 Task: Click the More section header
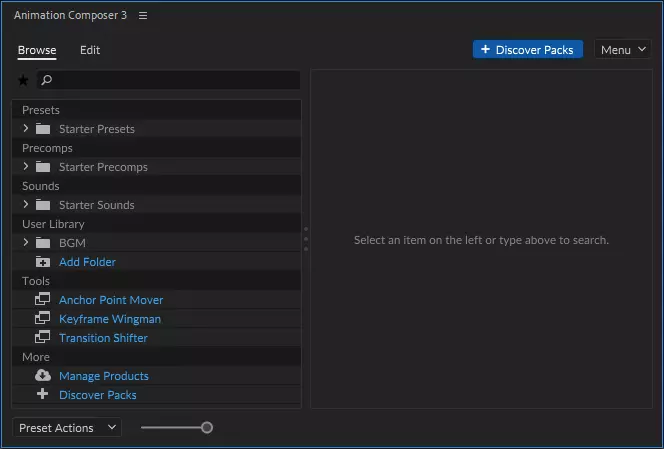tap(157, 357)
